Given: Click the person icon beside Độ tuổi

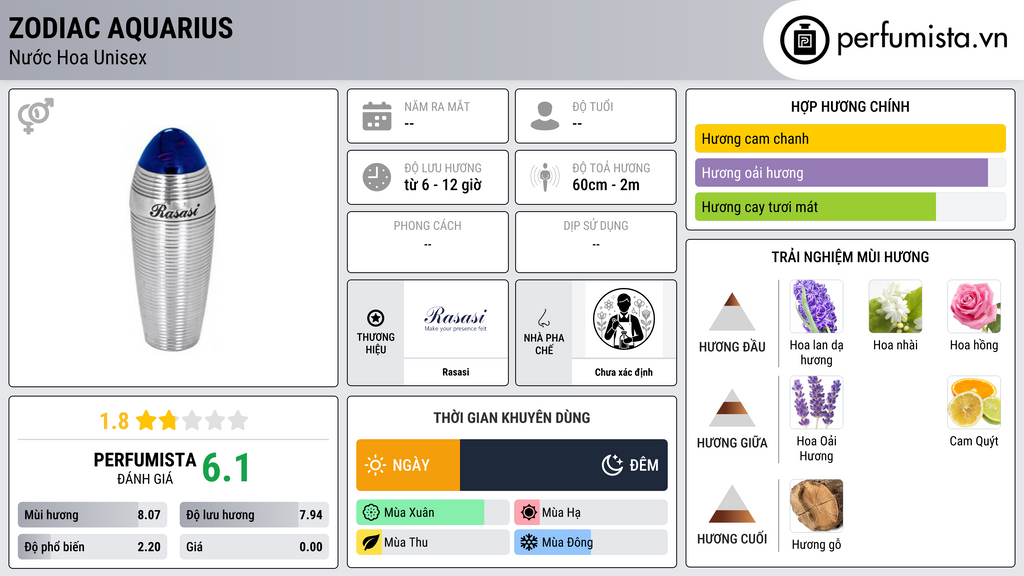Looking at the screenshot, I should [x=545, y=116].
